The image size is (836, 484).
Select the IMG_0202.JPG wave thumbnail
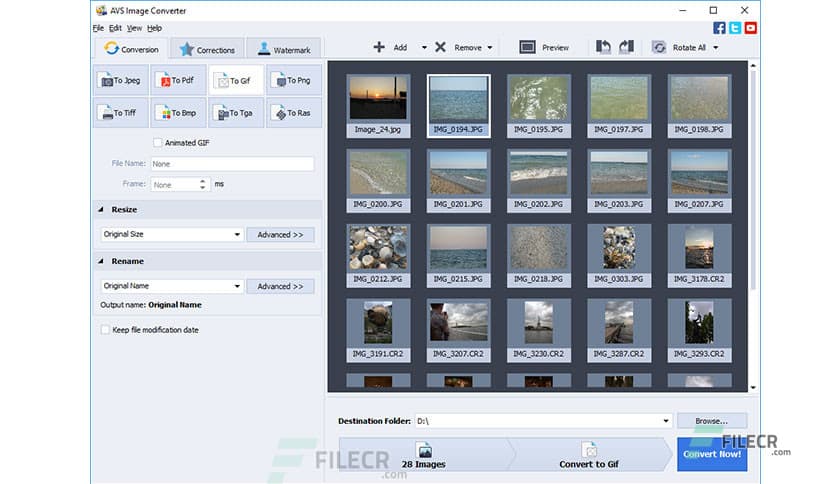pos(538,181)
